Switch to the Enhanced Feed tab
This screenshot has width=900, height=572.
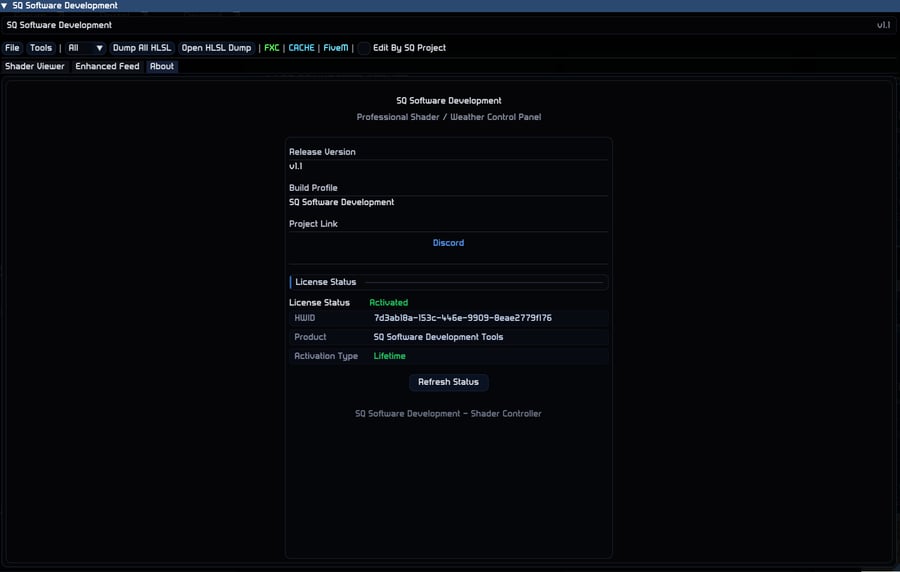[x=107, y=67]
